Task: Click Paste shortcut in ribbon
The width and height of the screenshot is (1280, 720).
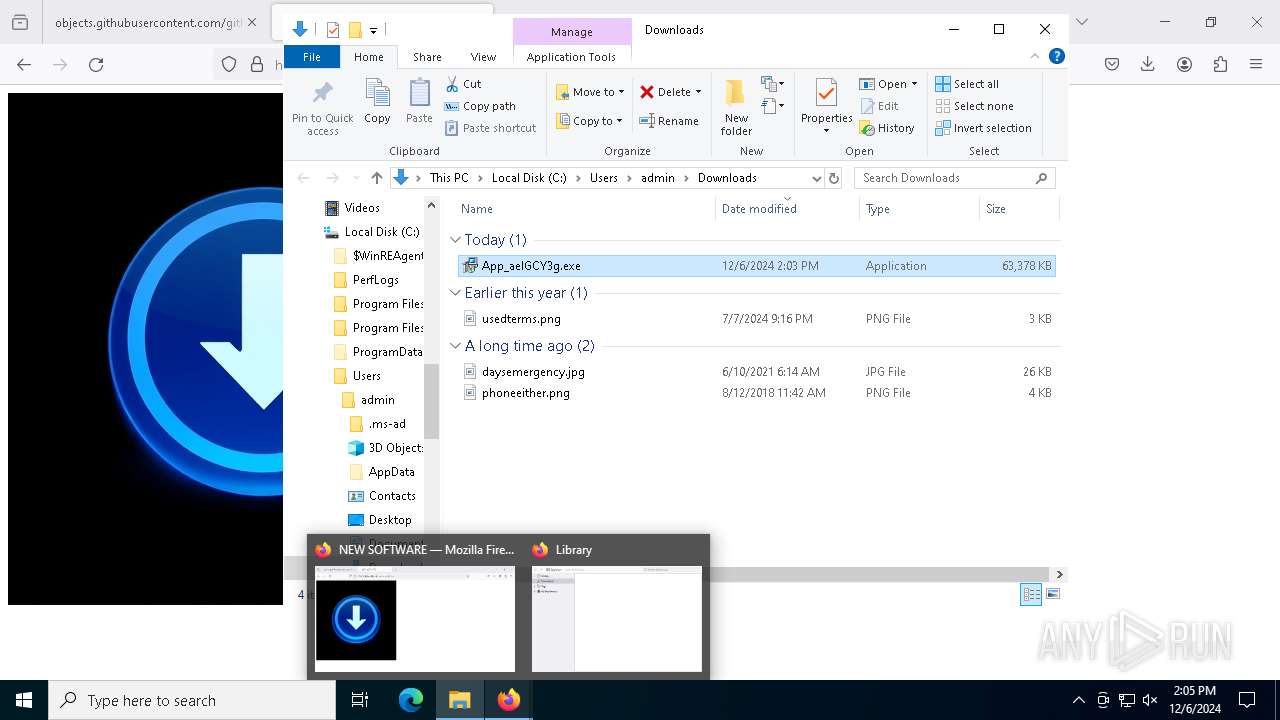Action: [491, 128]
